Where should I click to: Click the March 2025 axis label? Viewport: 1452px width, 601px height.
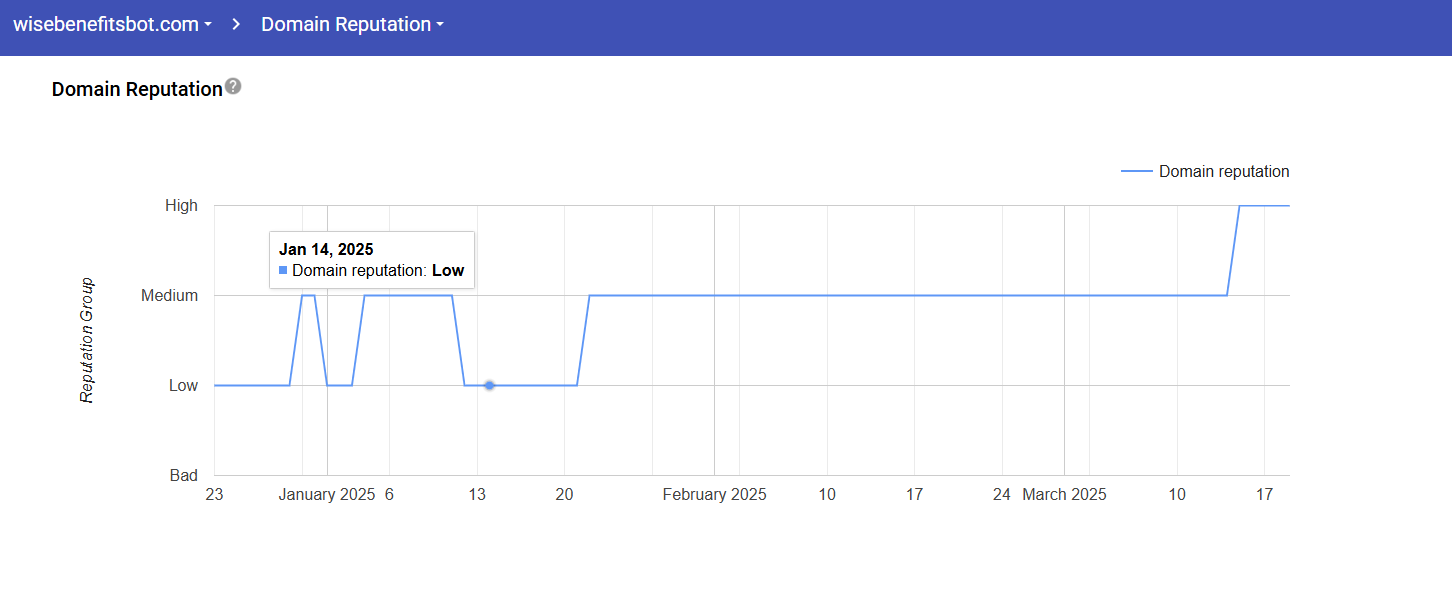(x=1064, y=495)
